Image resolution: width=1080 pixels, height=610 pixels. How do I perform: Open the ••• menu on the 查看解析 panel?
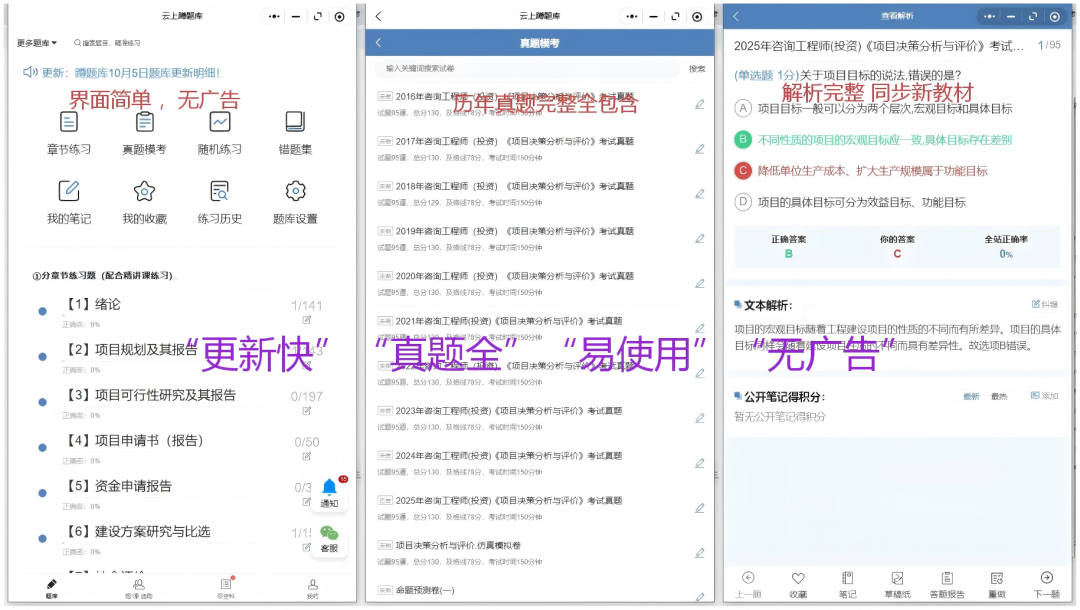coord(988,16)
